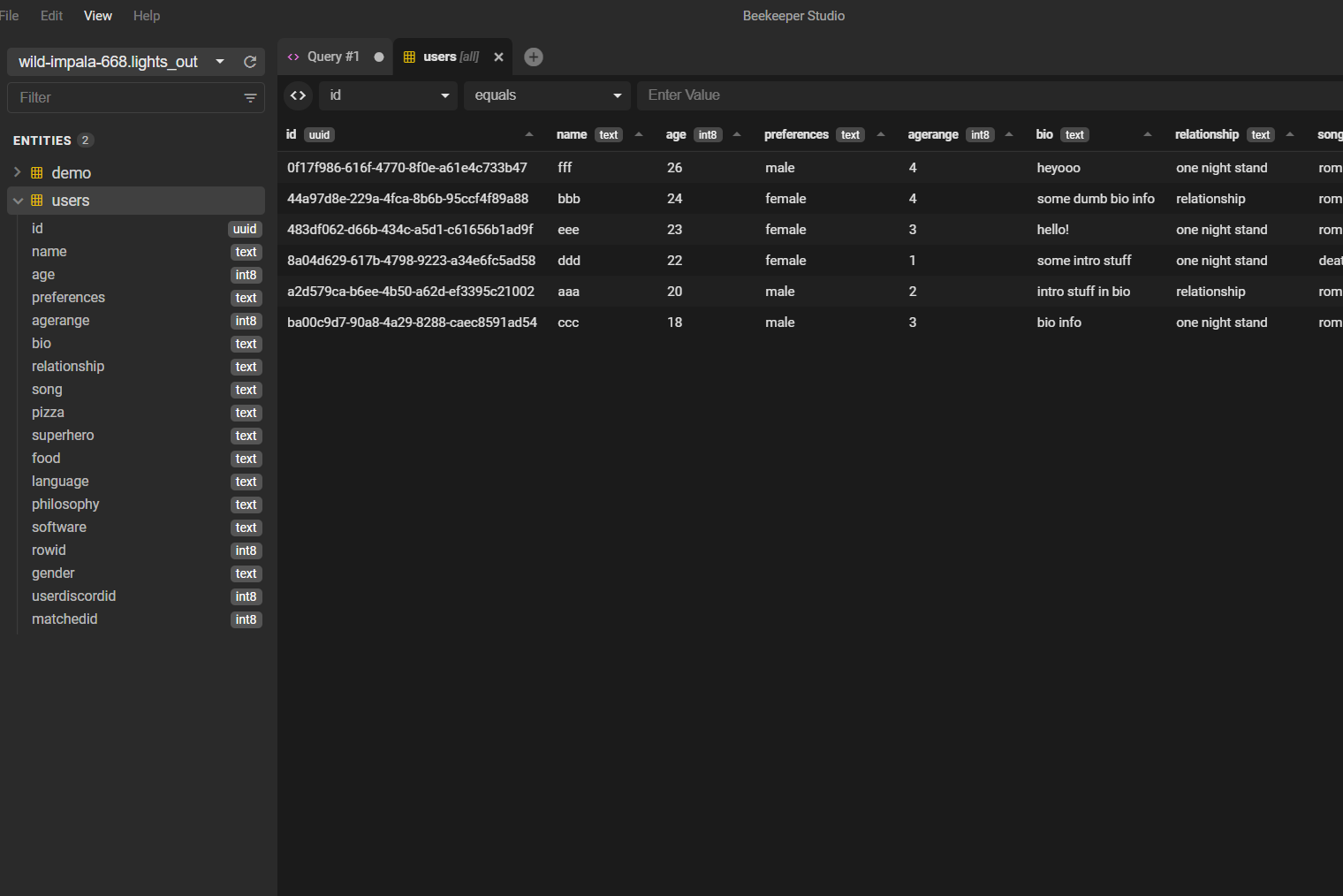
Task: Open the entity filter options icon
Action: 250,98
